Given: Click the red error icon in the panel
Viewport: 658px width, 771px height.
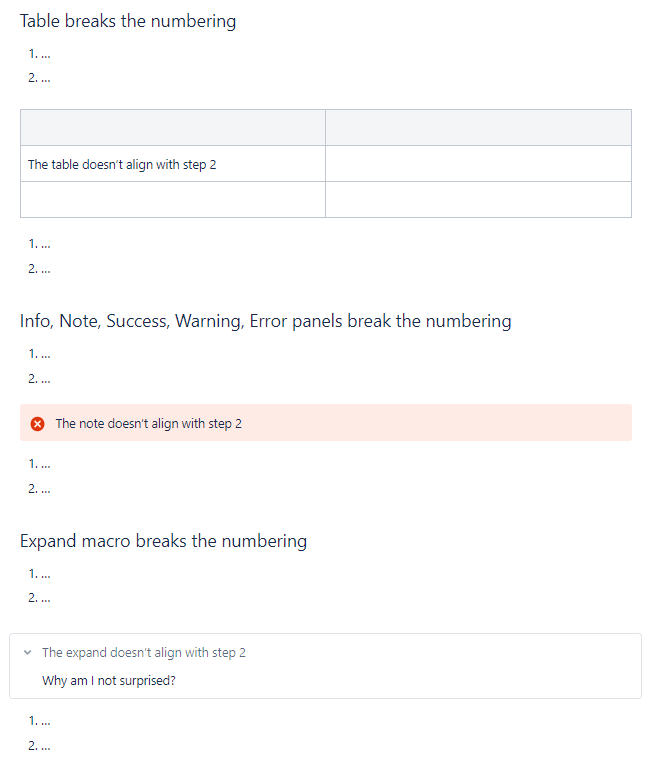Looking at the screenshot, I should pos(37,424).
